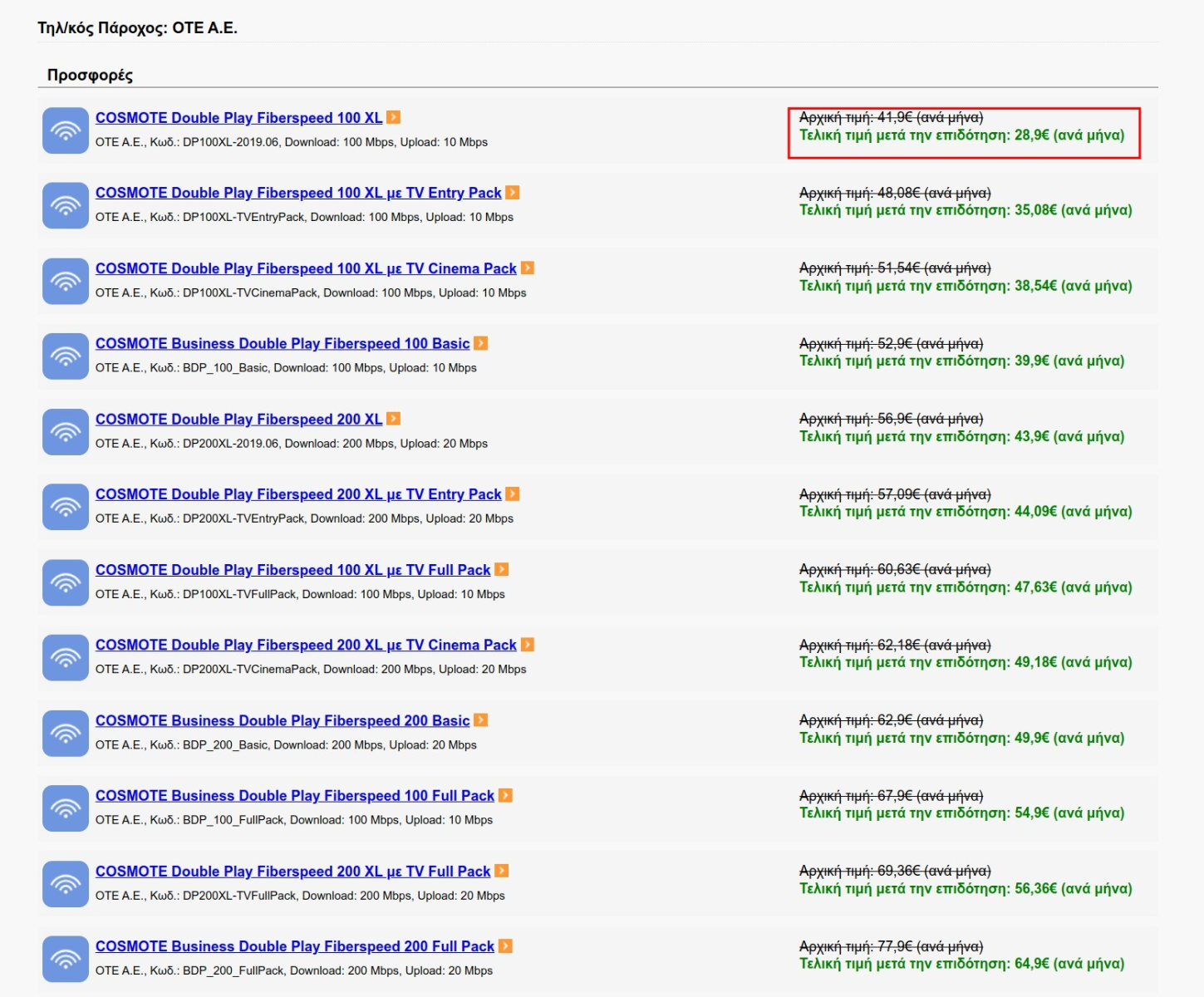This screenshot has width=1204, height=997.
Task: Click the final price 39,9€ text
Action: 961,361
